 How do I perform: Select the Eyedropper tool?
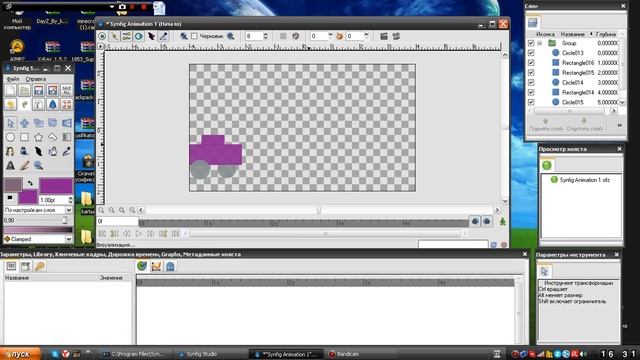[67, 151]
